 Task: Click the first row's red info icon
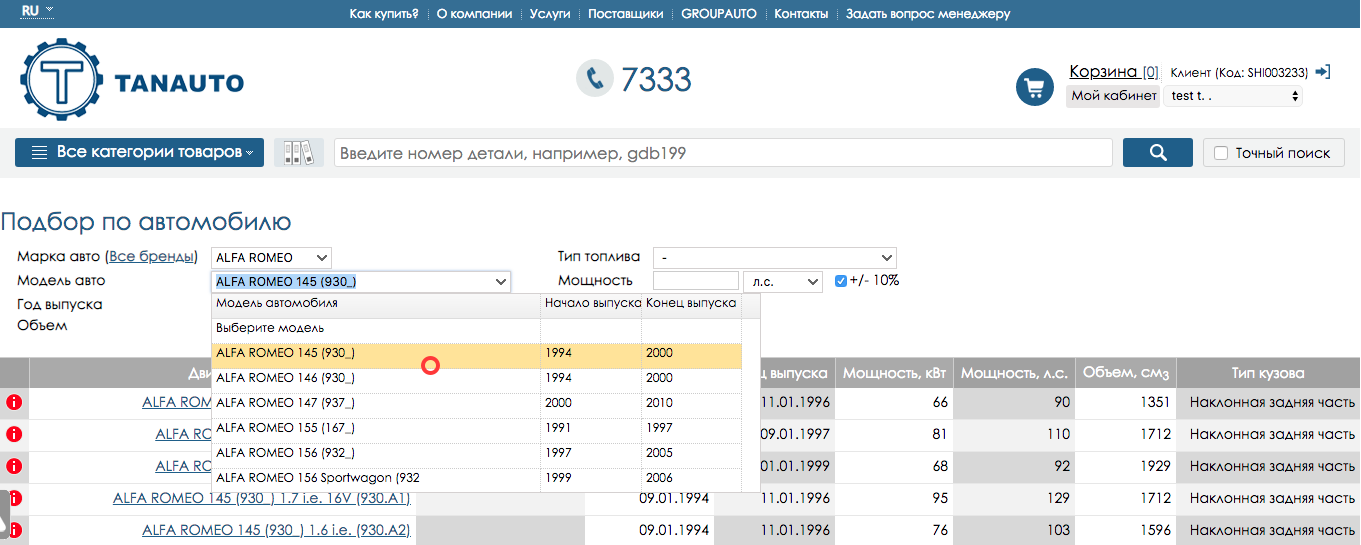pos(14,402)
